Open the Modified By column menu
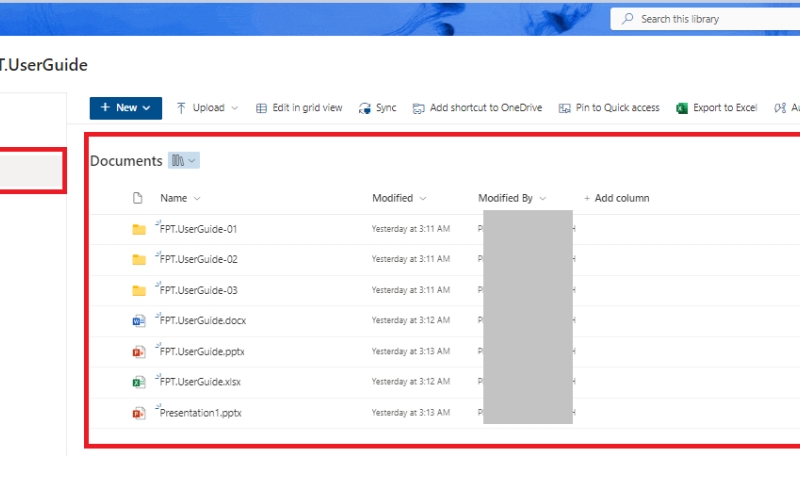800x490 pixels. coord(512,198)
